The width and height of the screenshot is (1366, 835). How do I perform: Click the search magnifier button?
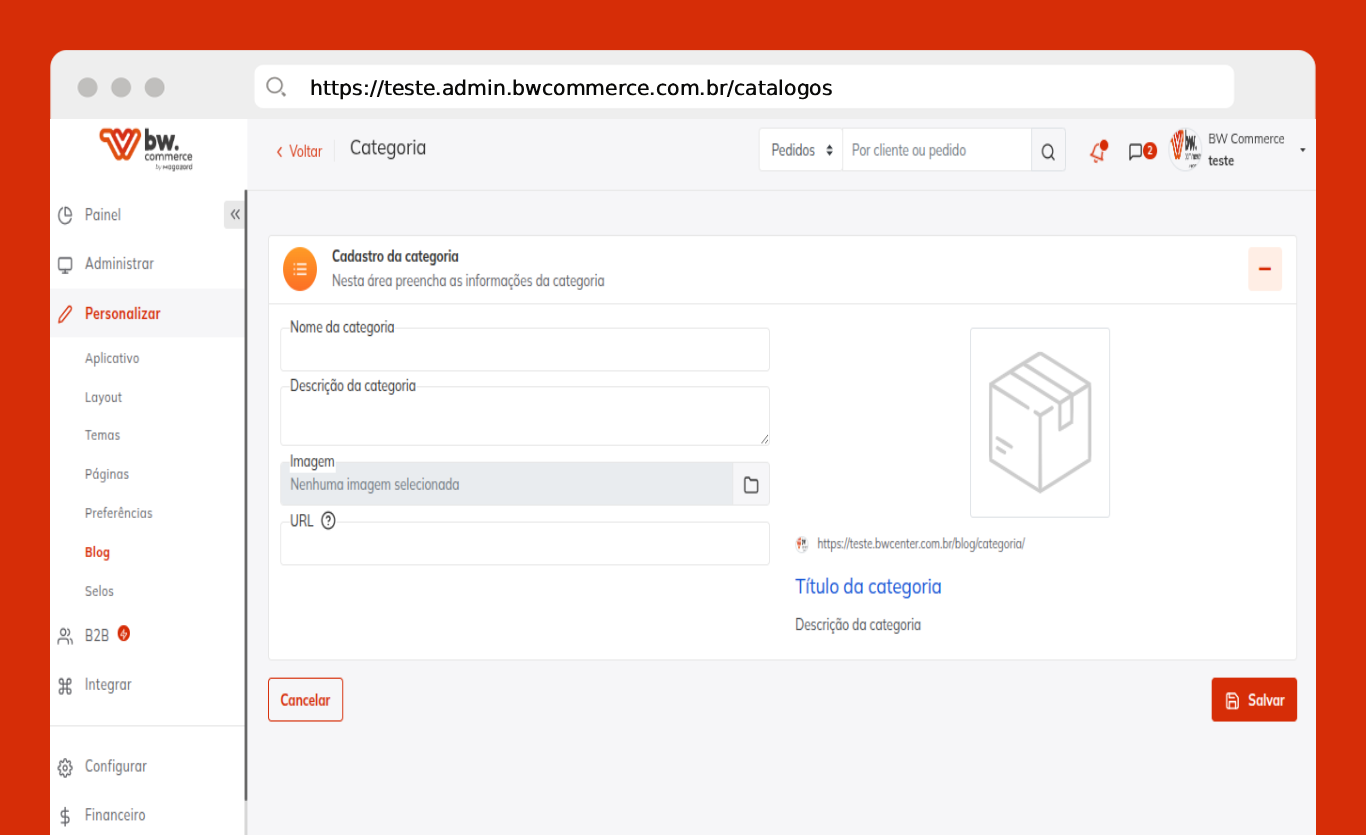(x=1048, y=151)
